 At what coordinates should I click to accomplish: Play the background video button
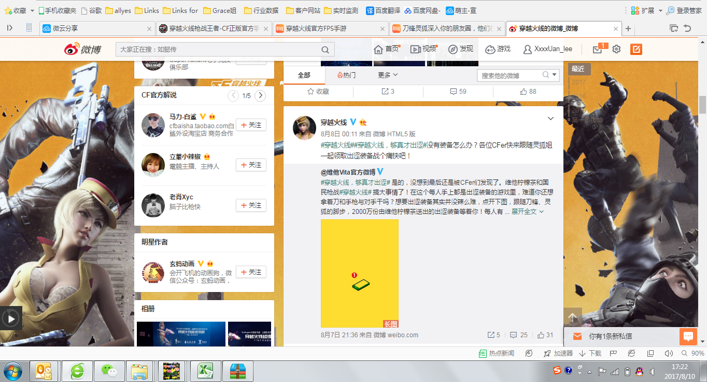[x=11, y=319]
